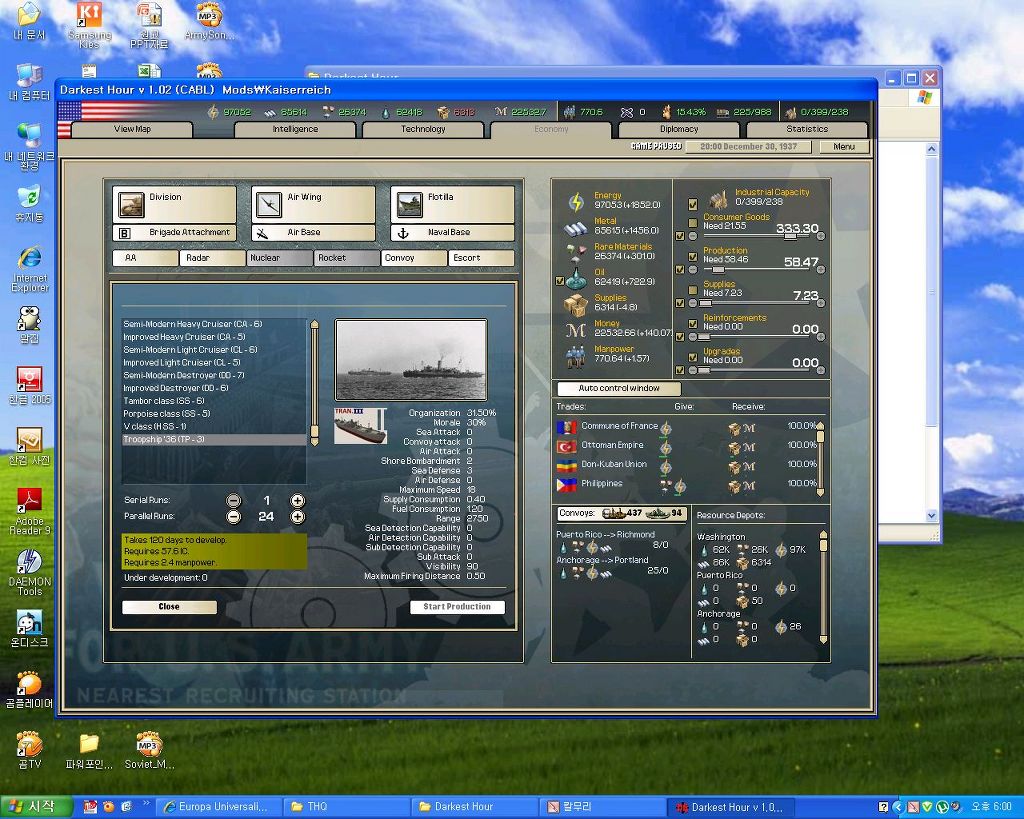Image resolution: width=1024 pixels, height=819 pixels.
Task: Toggle lock checkbox left of Consumer Goods slider minus
Action: (680, 236)
